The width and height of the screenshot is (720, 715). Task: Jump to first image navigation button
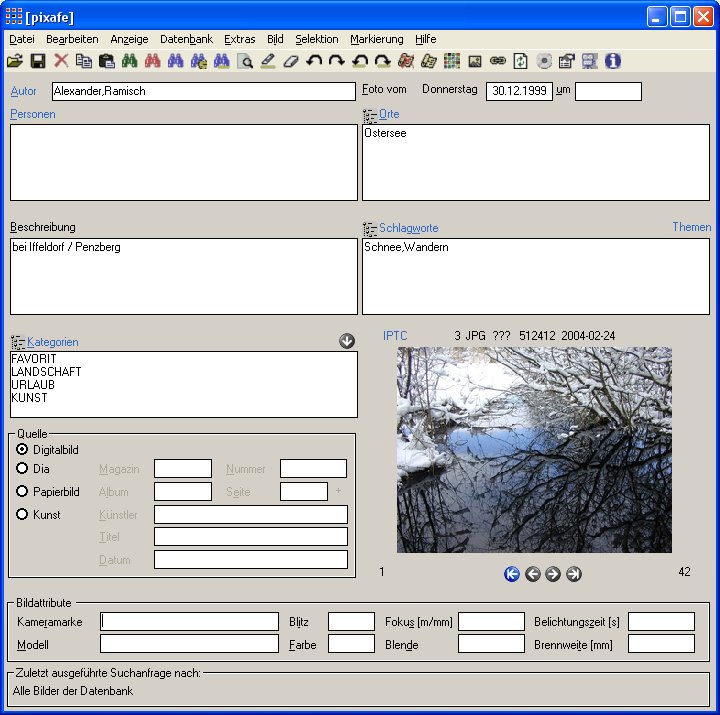click(512, 574)
